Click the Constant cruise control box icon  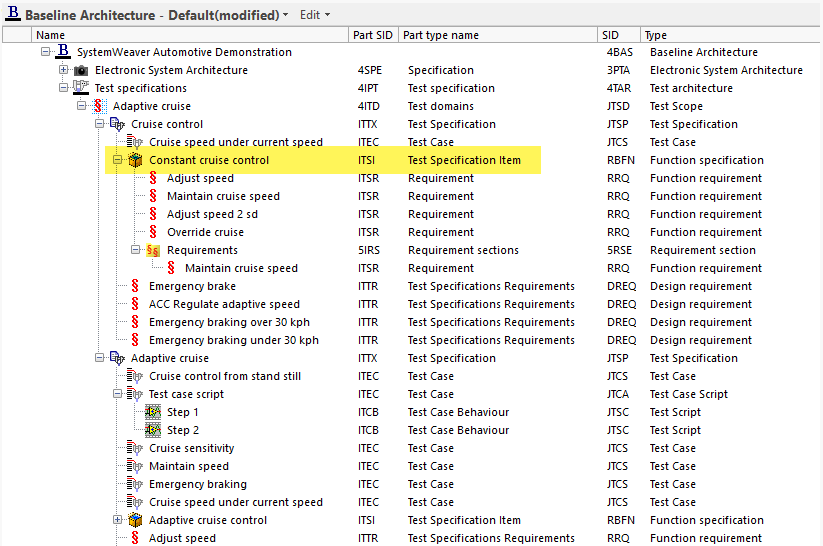click(x=135, y=160)
